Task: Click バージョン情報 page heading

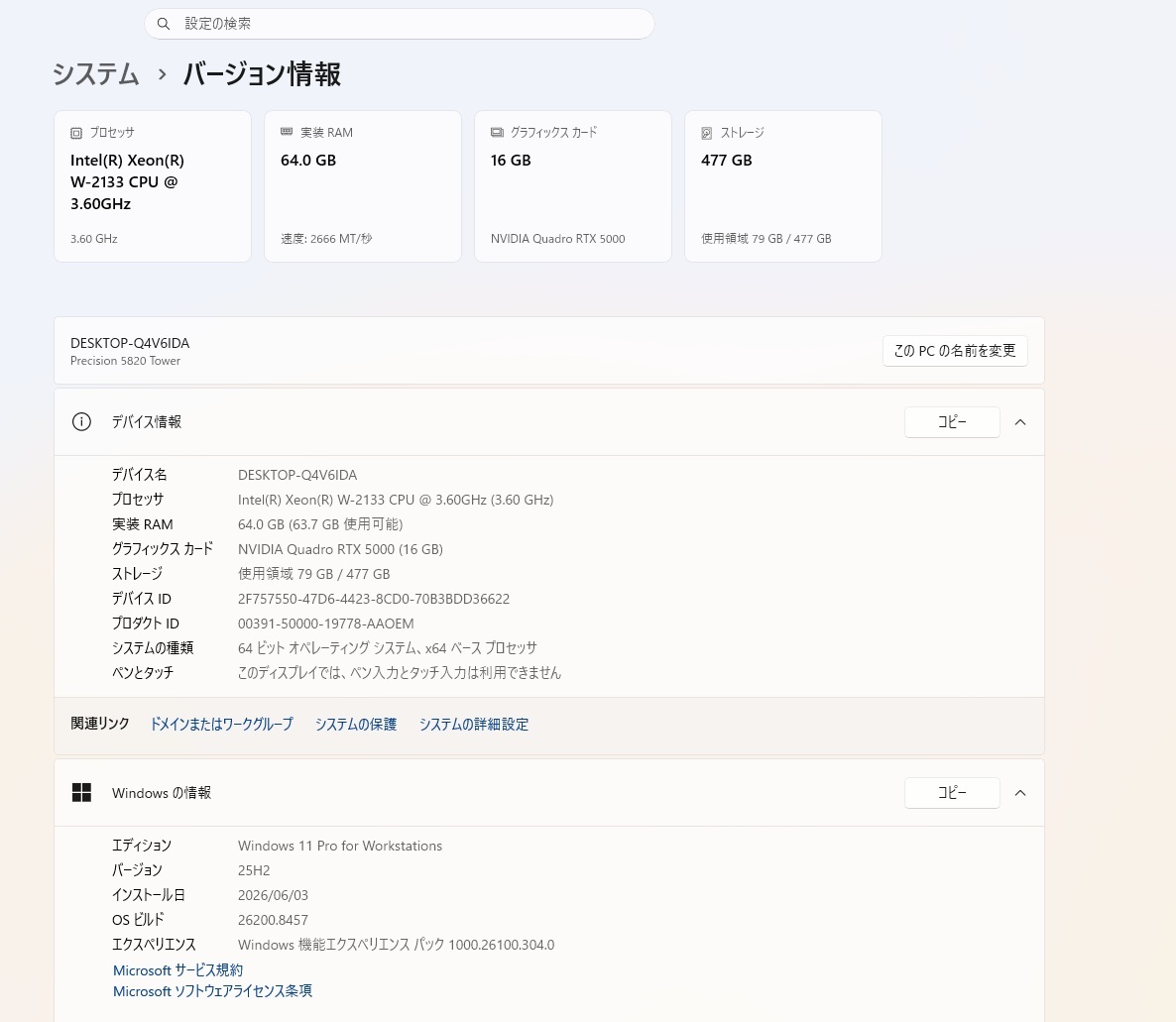Action: pyautogui.click(x=262, y=74)
